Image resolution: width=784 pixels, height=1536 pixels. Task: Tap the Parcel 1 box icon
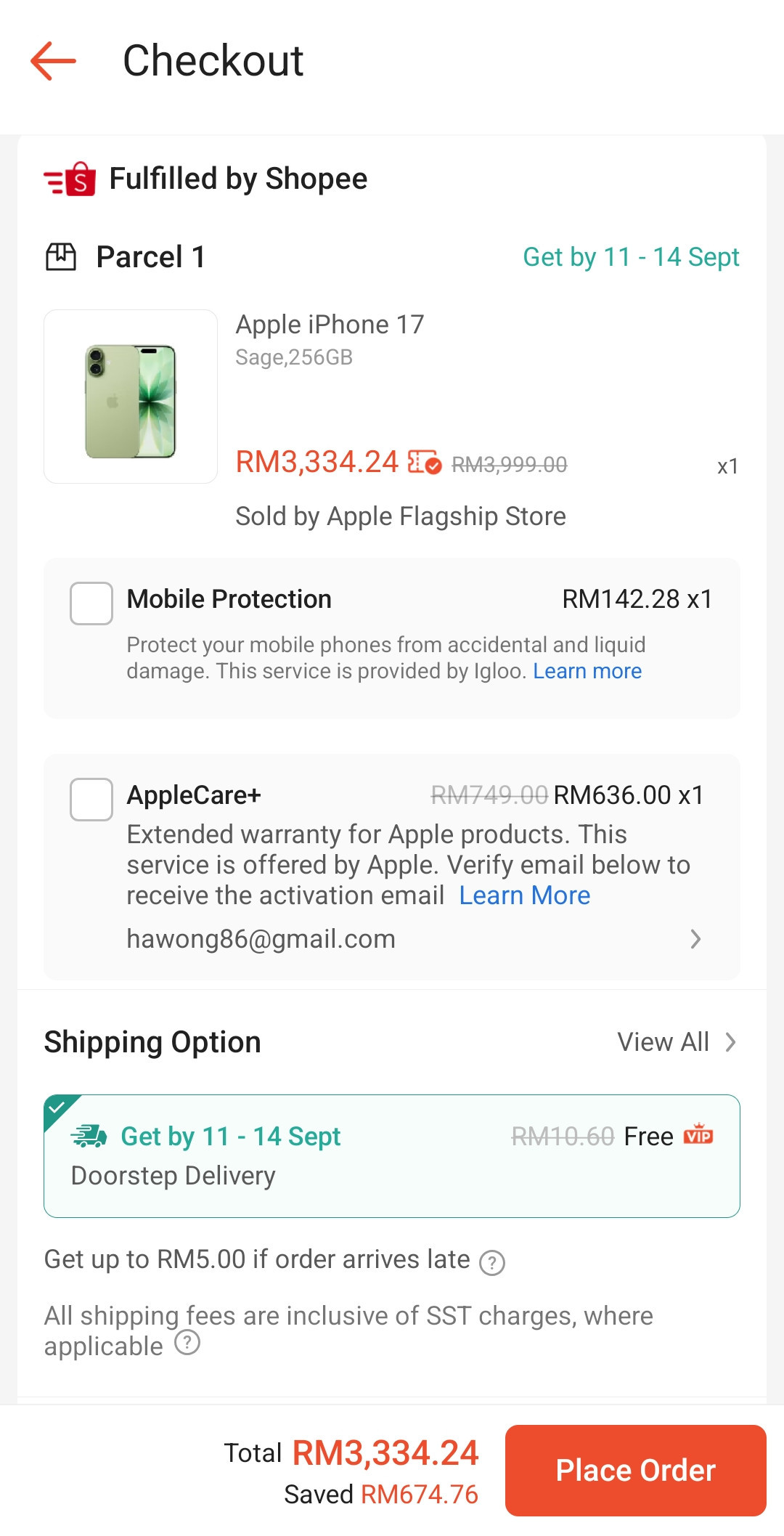(61, 257)
